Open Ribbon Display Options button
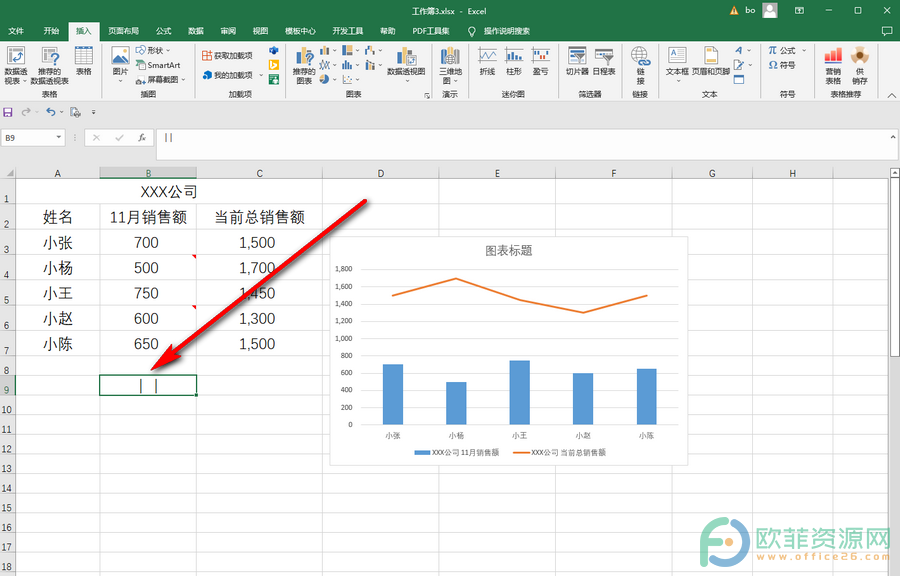Viewport: 900px width, 576px height. coord(799,11)
